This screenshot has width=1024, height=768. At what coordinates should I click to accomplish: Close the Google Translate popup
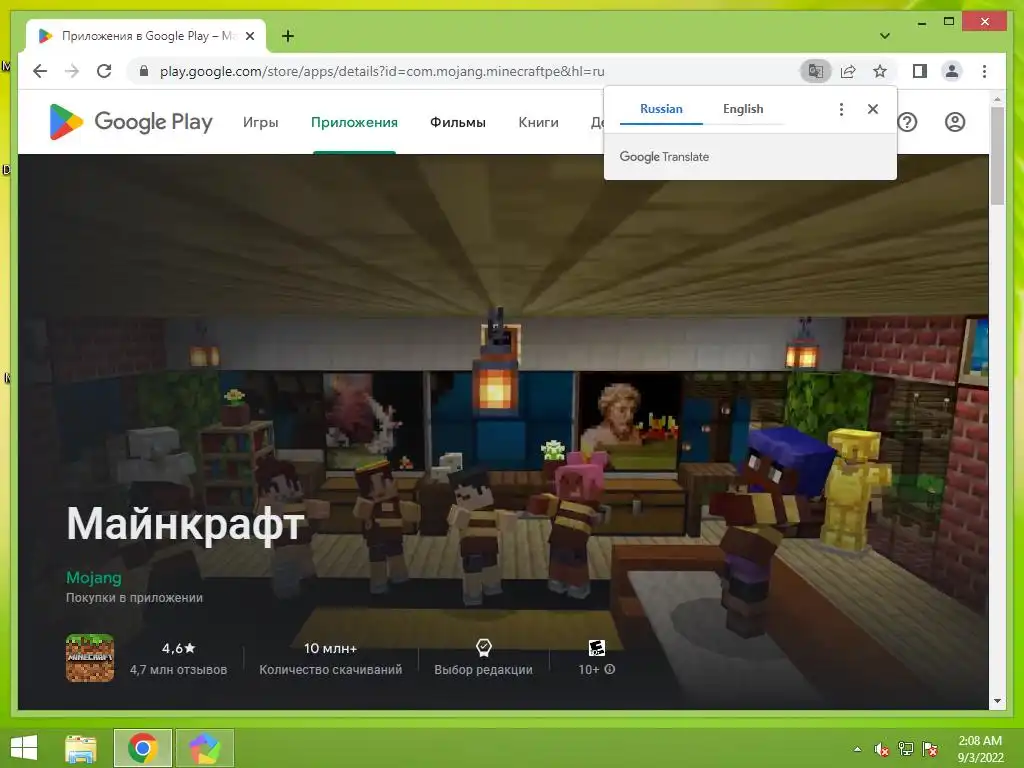[872, 109]
